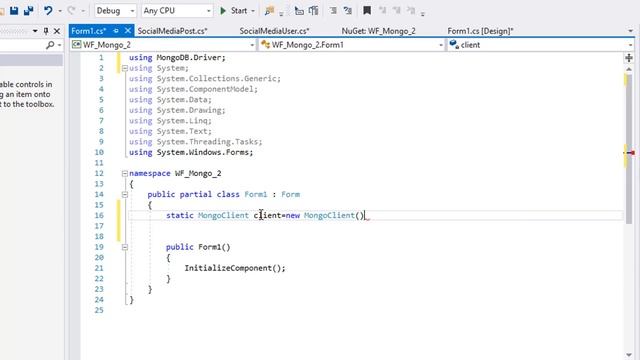640x360 pixels.
Task: Open the Undo history dropdown arrow
Action: pyautogui.click(x=60, y=11)
